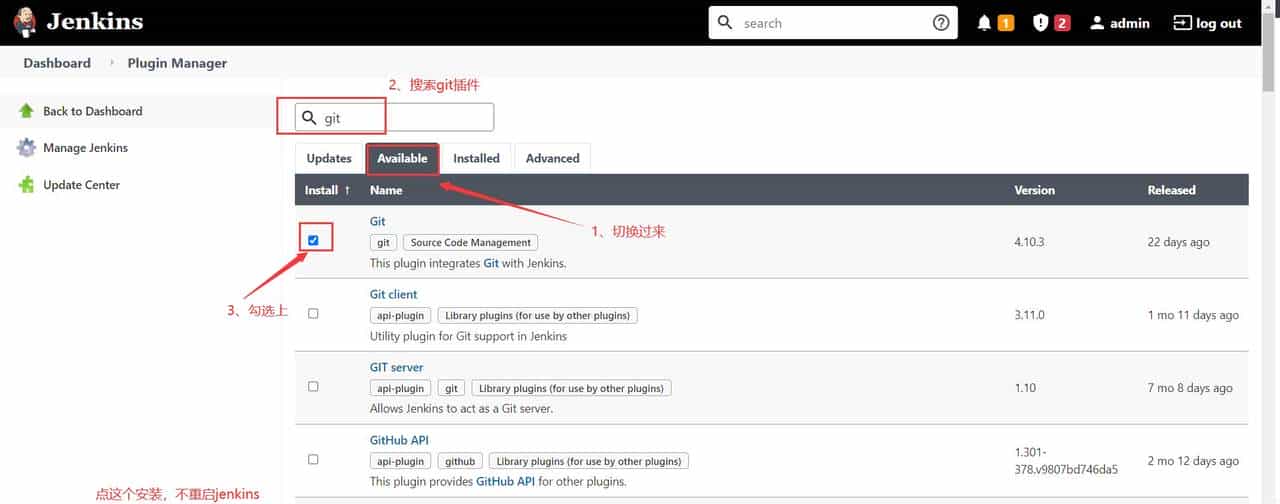This screenshot has height=504, width=1280.
Task: Click Library plugins tag under GitHub API
Action: pos(589,461)
